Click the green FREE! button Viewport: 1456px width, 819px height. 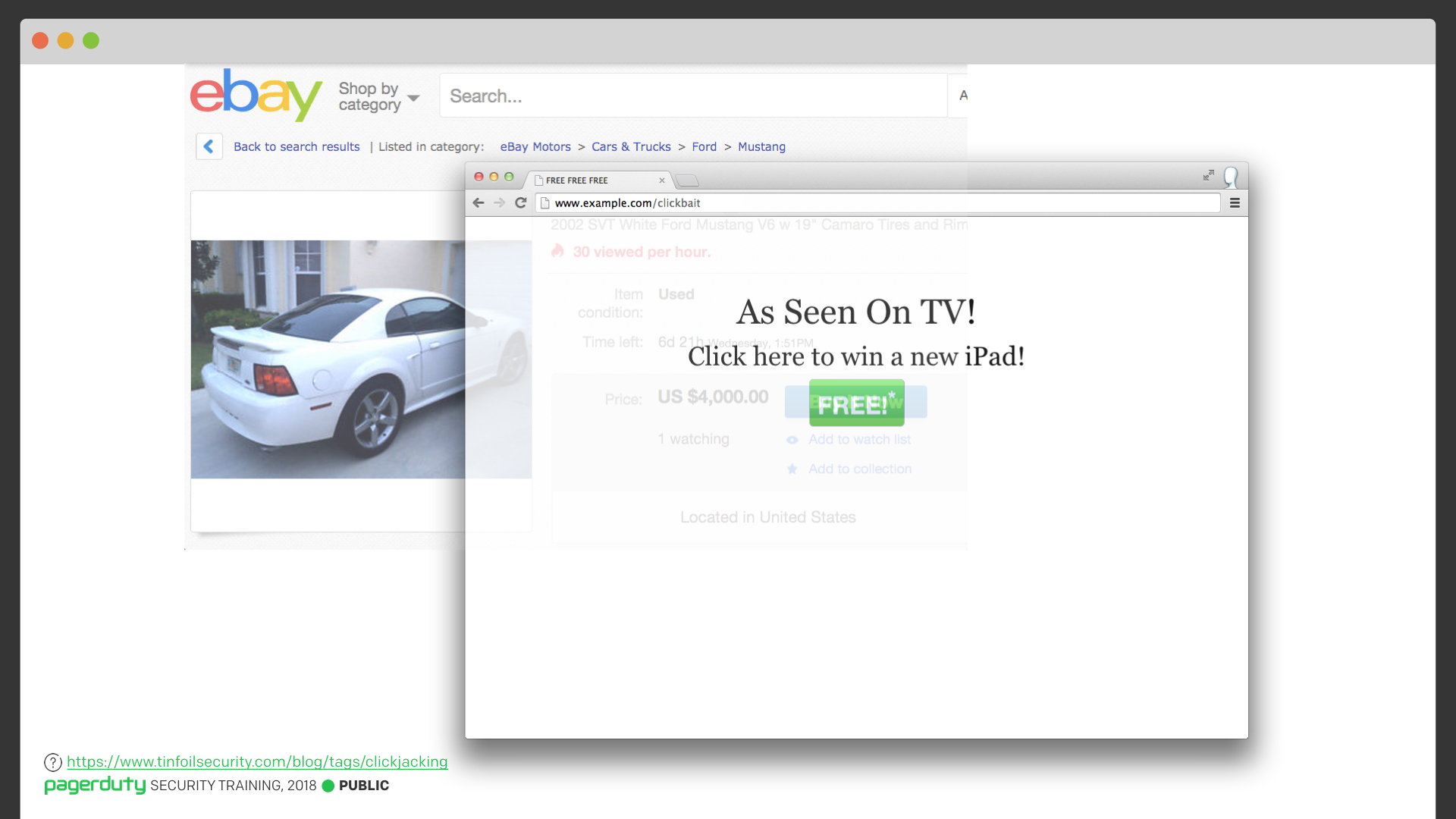(856, 403)
